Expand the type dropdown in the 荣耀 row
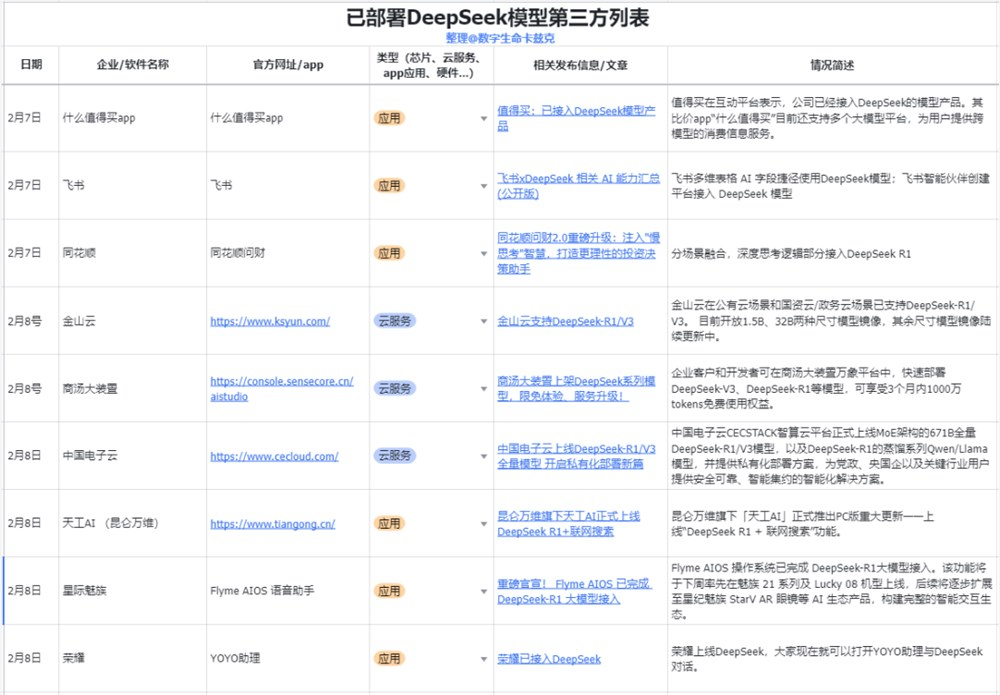Viewport: 1000px width, 695px height. [x=483, y=658]
